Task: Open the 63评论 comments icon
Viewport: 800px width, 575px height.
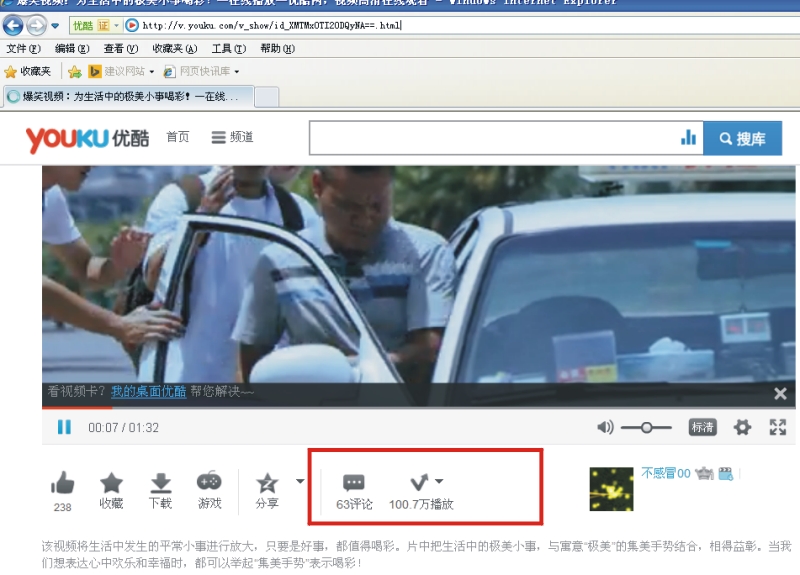Action: (x=354, y=483)
